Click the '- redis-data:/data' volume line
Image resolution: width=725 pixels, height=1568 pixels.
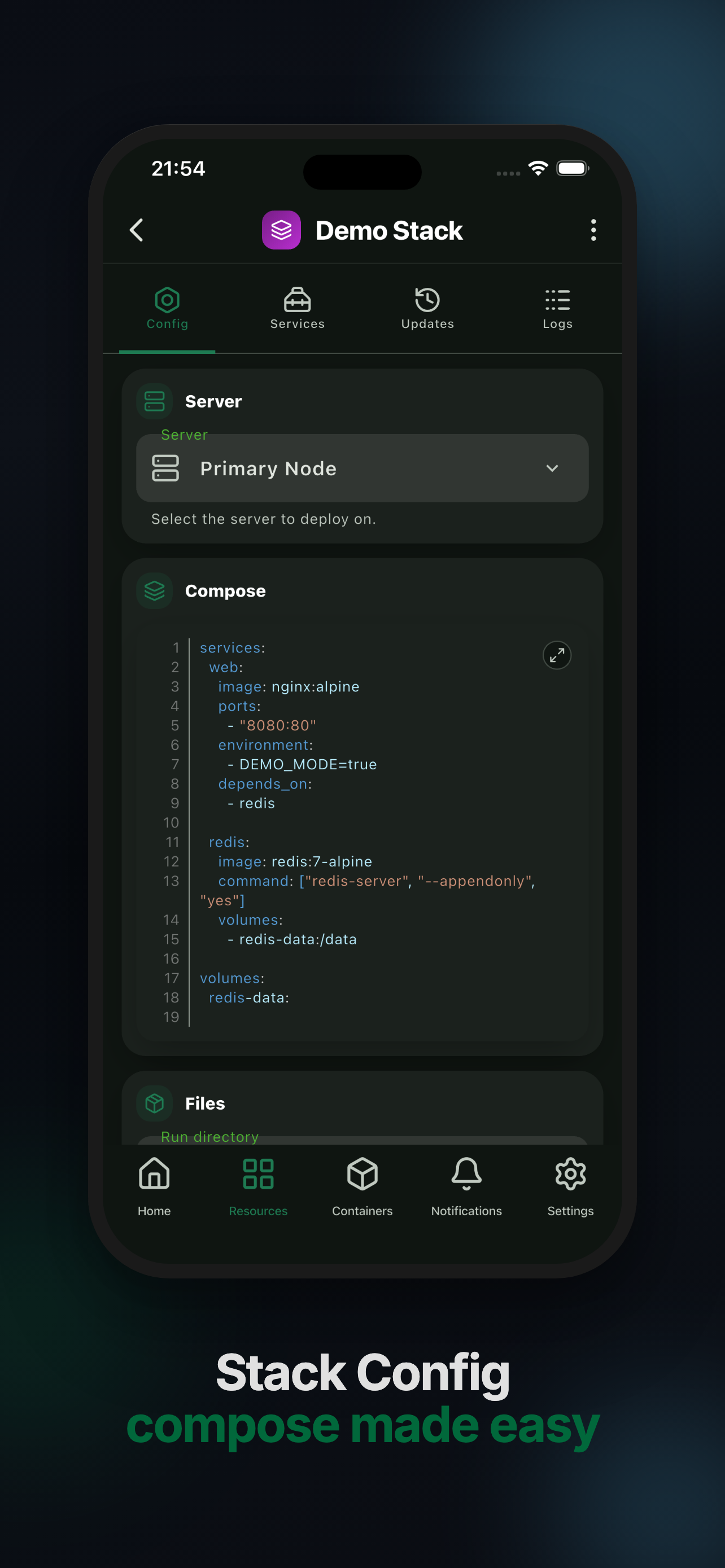[x=292, y=939]
